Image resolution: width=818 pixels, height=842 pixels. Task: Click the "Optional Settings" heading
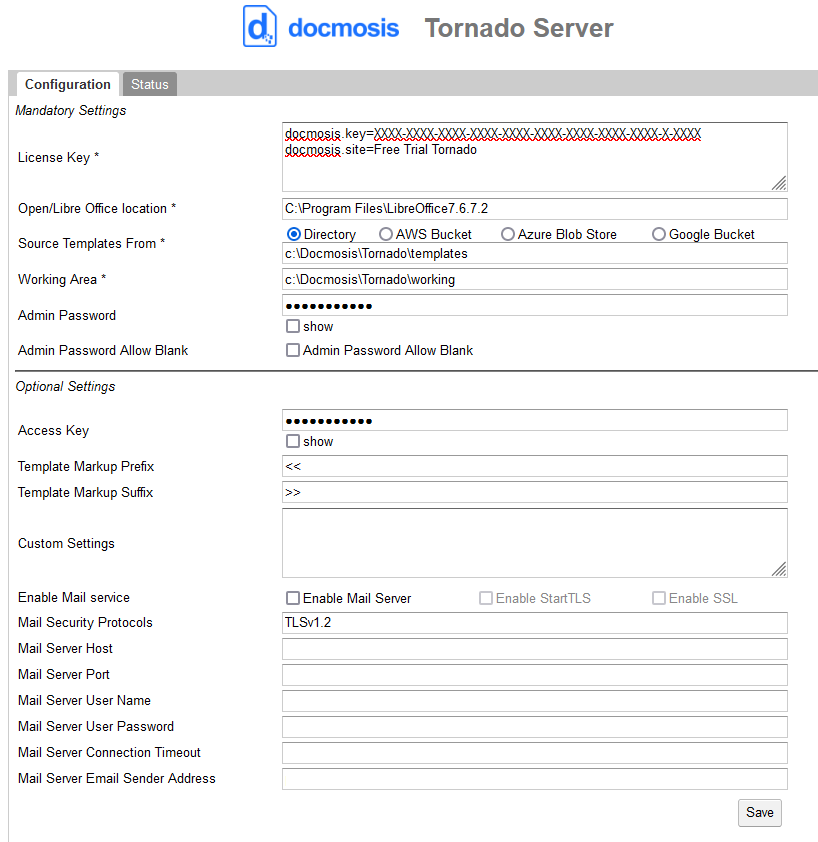click(65, 387)
